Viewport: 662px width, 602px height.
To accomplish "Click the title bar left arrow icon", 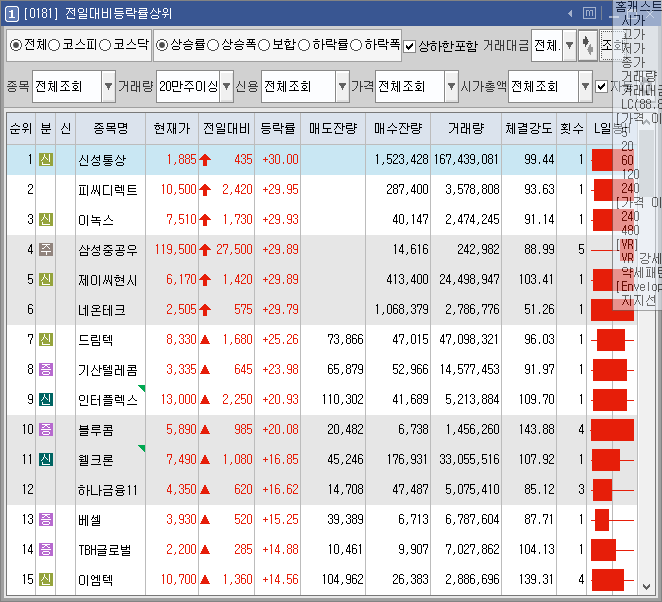I will coord(570,14).
